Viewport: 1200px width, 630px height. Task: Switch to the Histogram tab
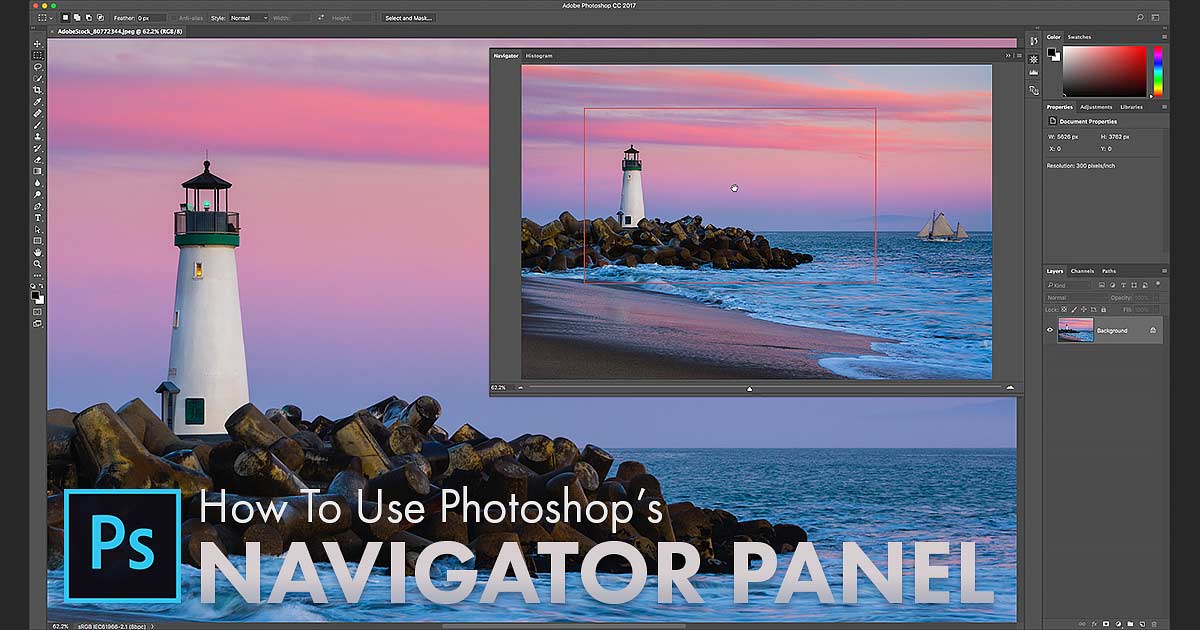[x=539, y=56]
